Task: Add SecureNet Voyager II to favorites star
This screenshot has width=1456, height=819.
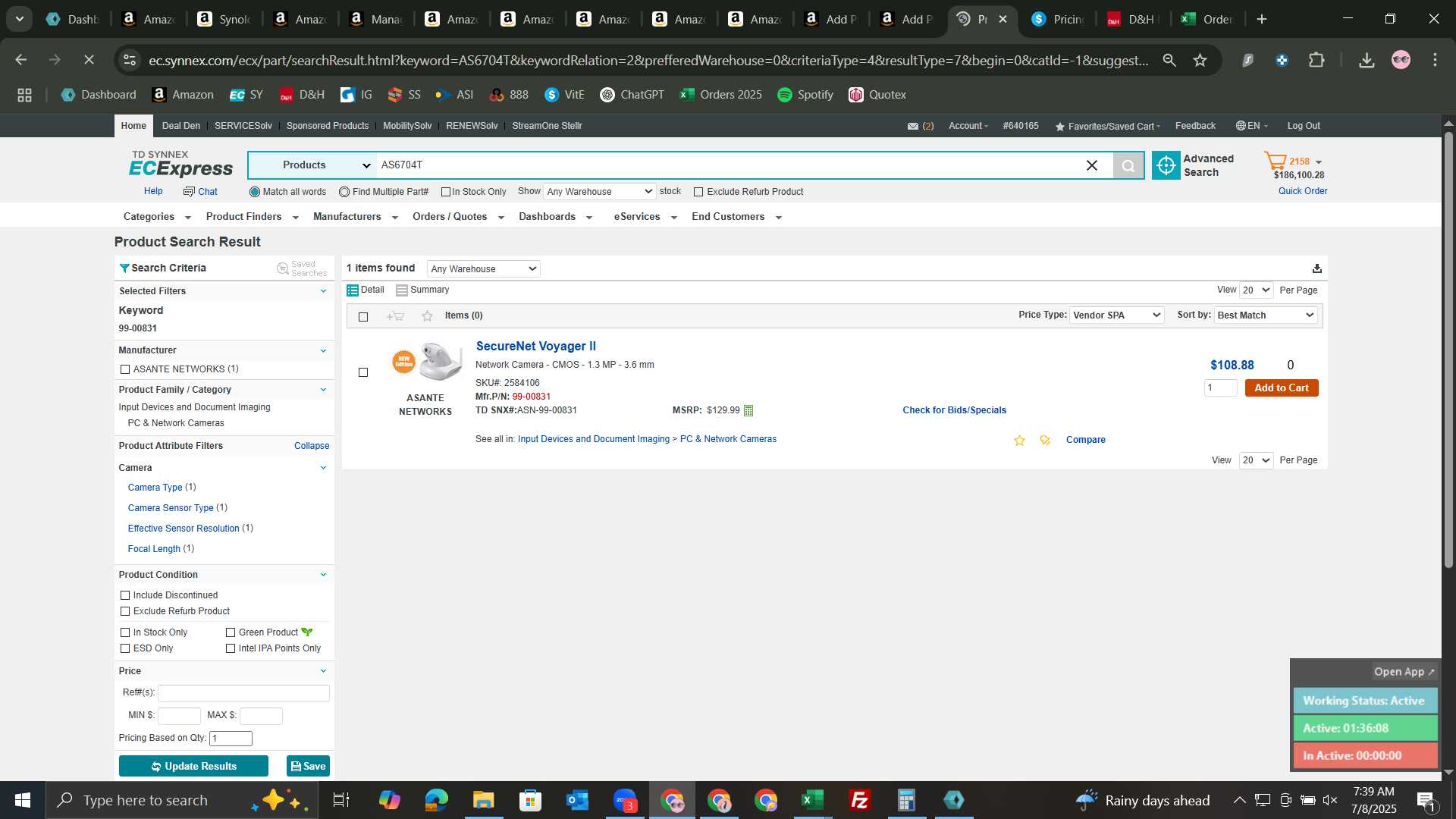Action: pyautogui.click(x=1019, y=440)
